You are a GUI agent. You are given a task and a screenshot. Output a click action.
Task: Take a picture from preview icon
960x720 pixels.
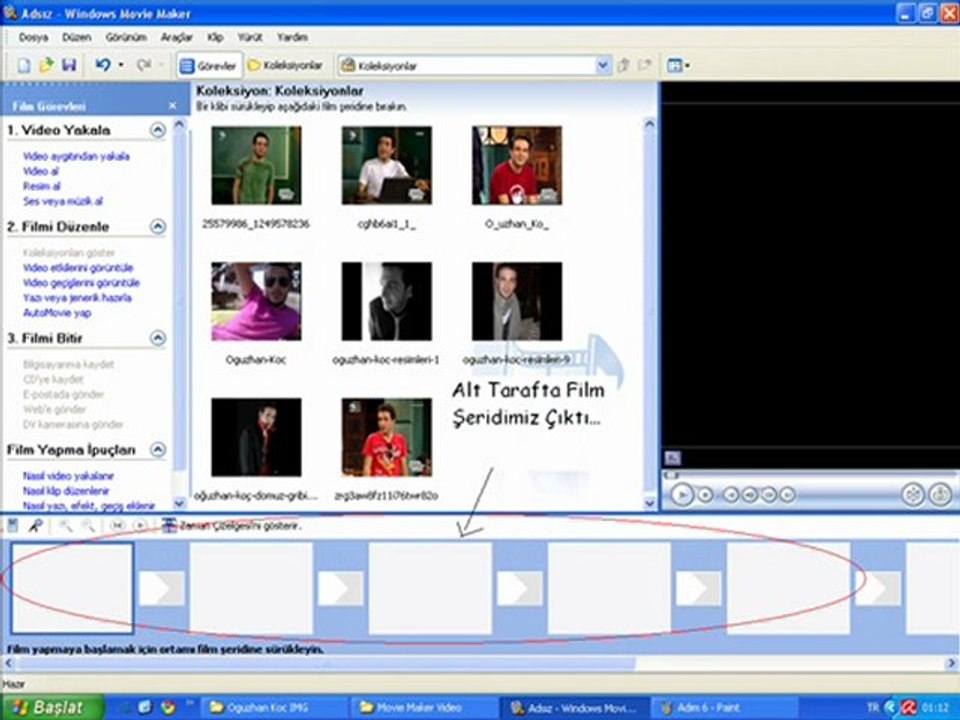[940, 494]
